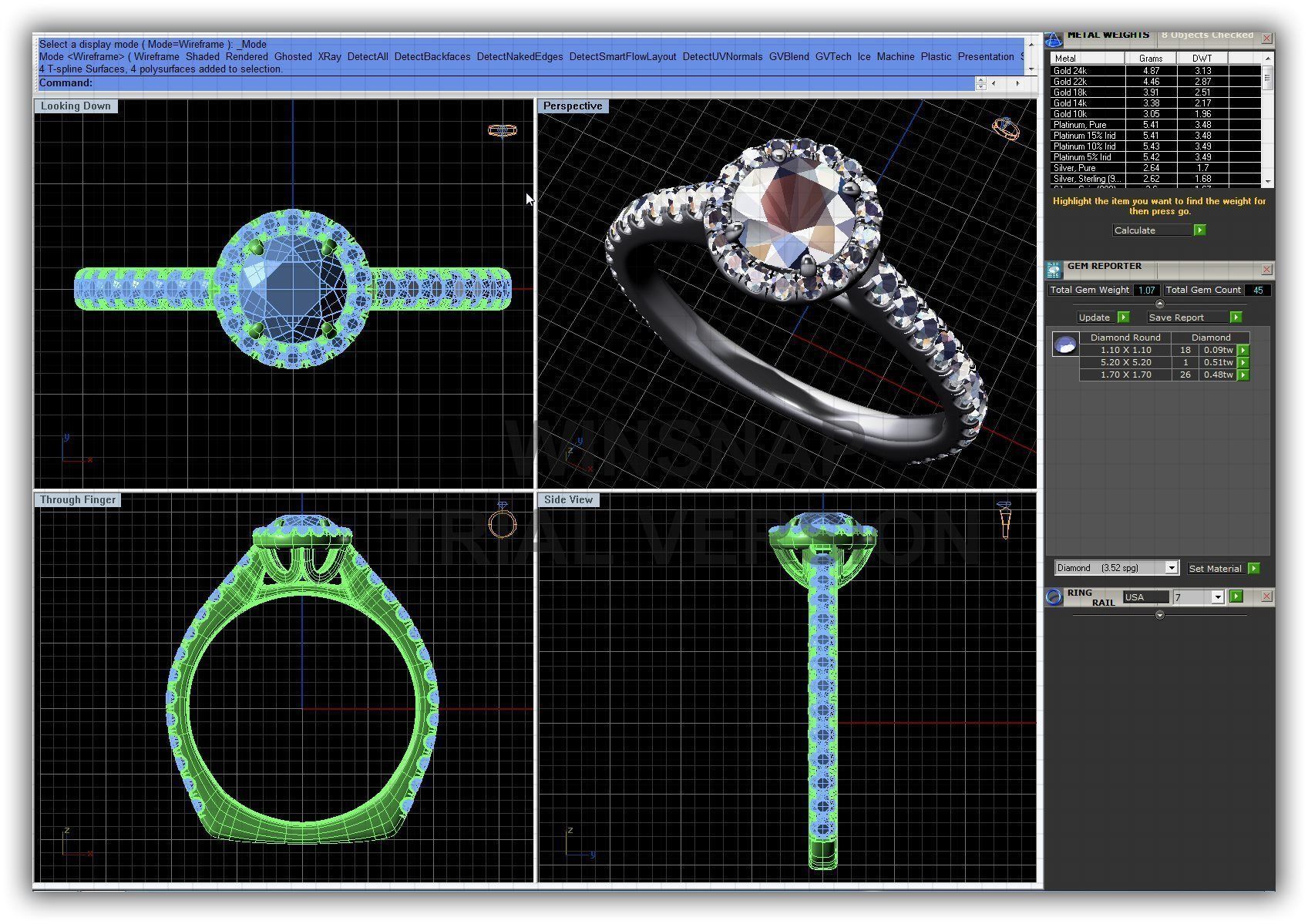Viewport: 1308px width, 924px height.
Task: Click green arrow on the 0.51tw gem row
Action: click(x=1242, y=362)
